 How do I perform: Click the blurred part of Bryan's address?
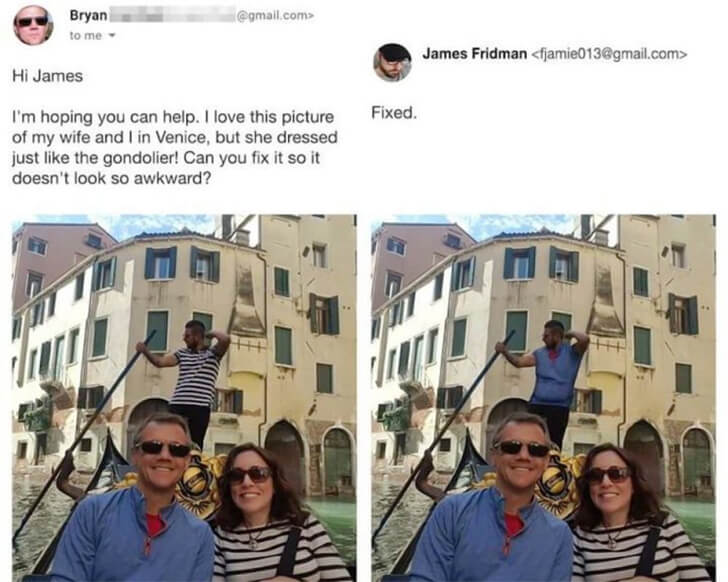click(x=172, y=15)
